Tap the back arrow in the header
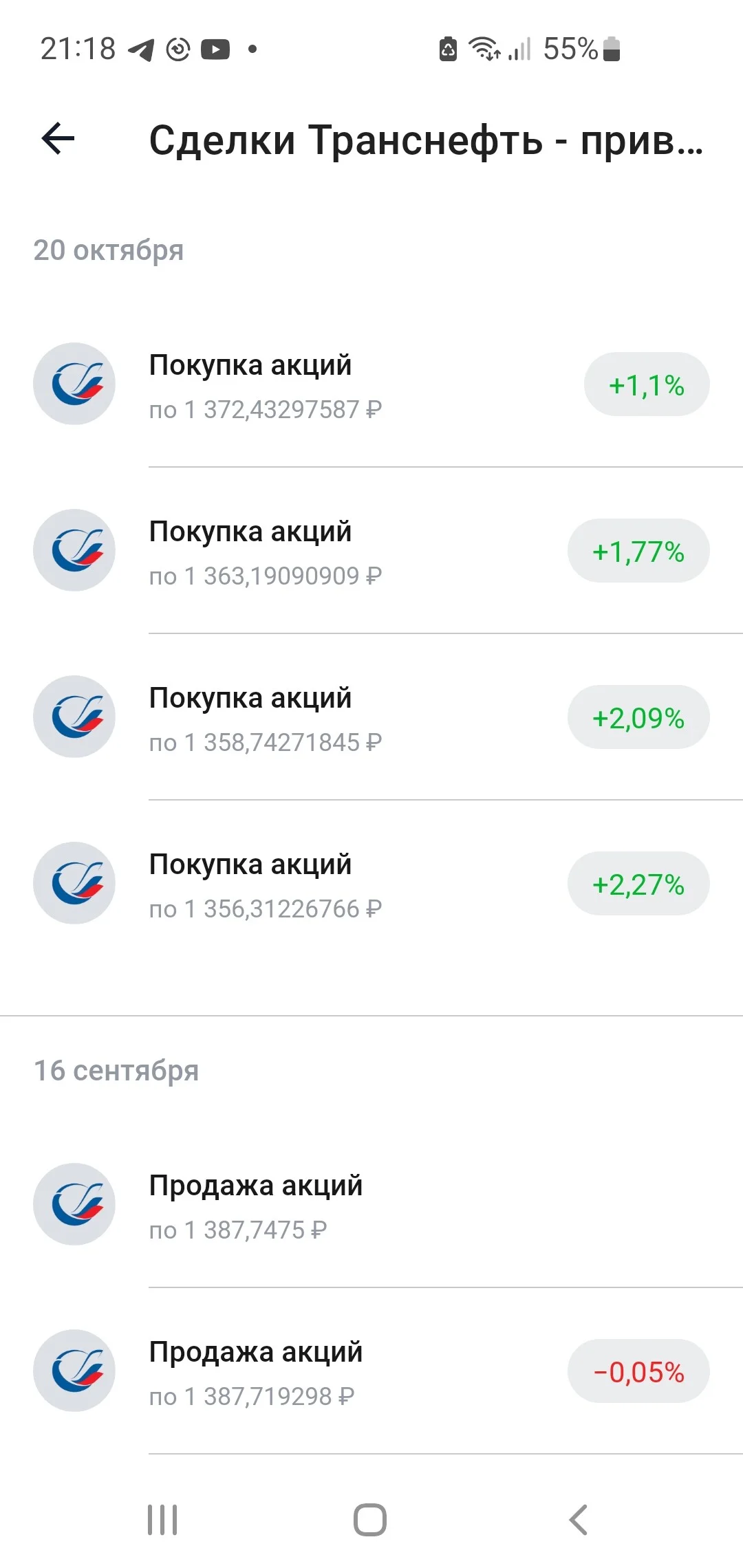 pos(58,139)
